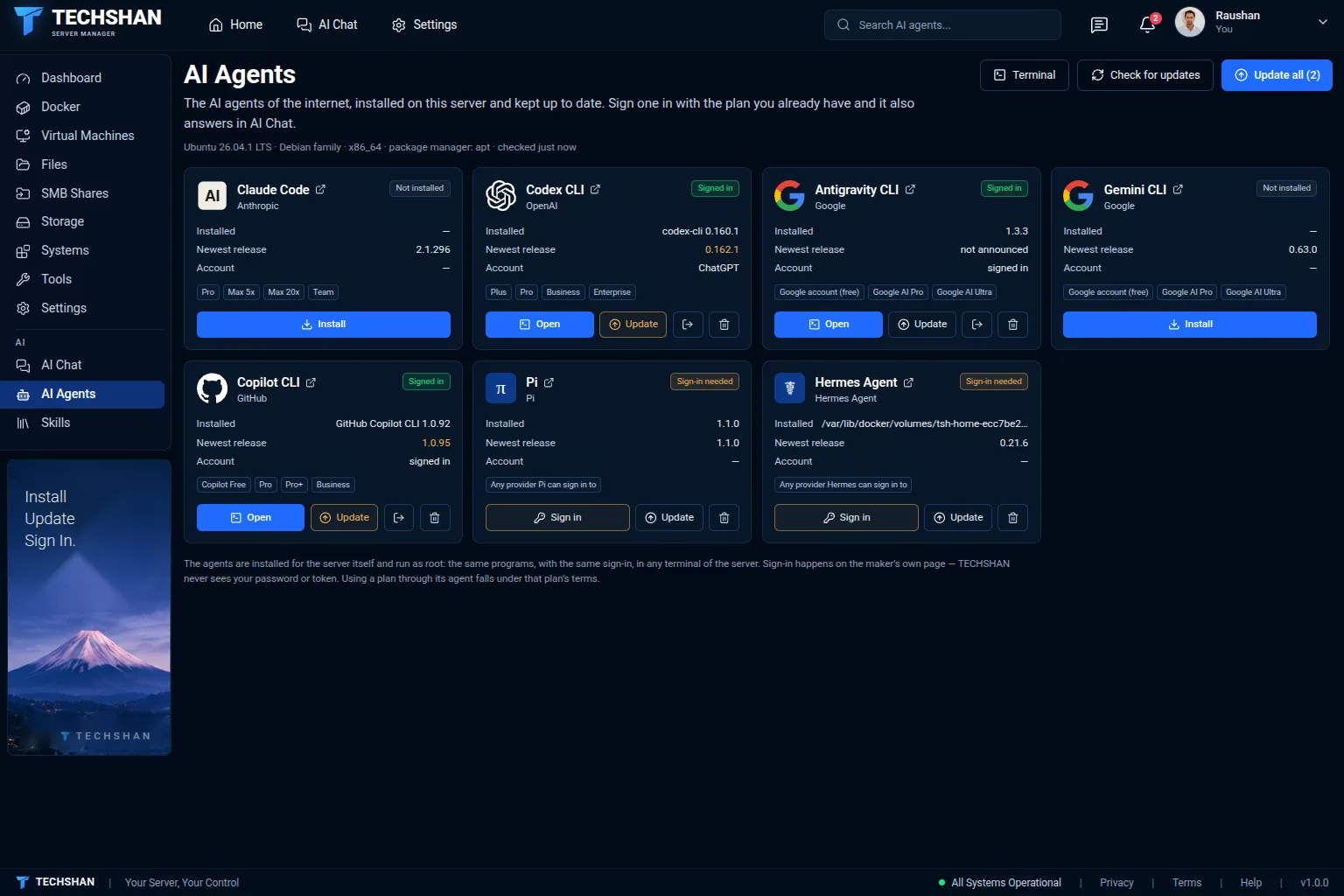
Task: Update Copilot CLI
Action: 345,518
